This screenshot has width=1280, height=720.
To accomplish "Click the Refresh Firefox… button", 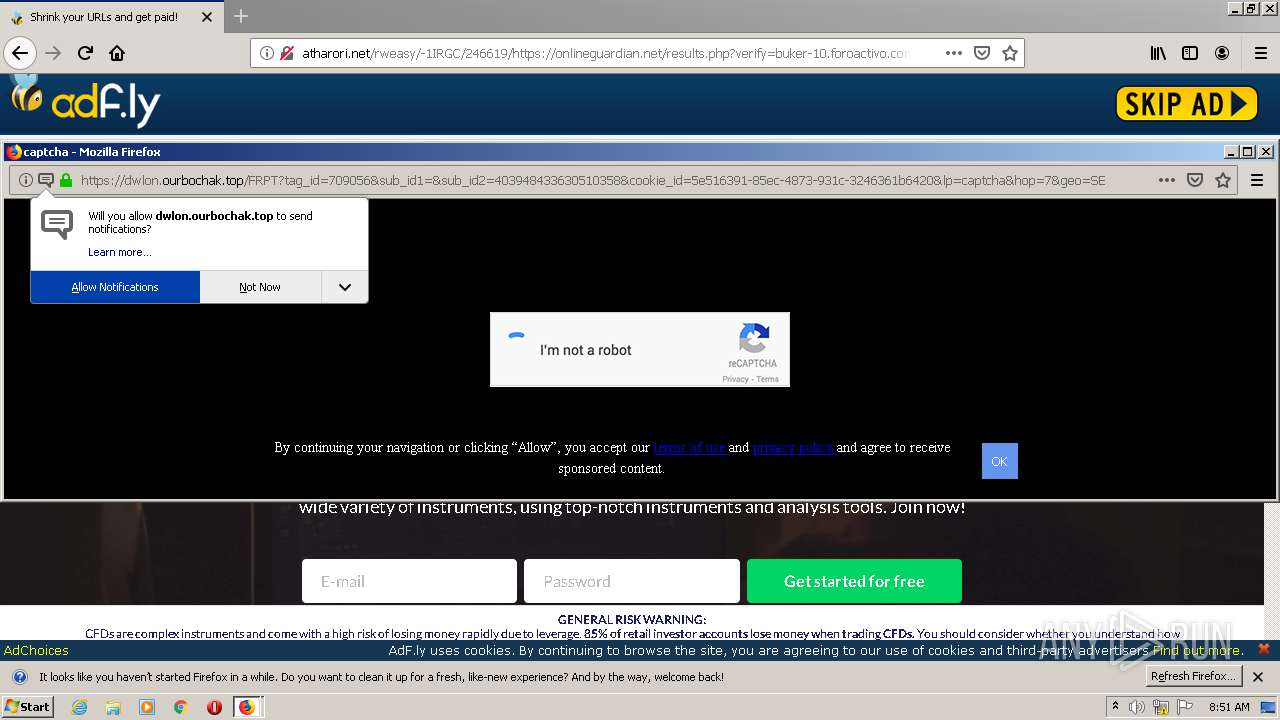I will [1194, 677].
